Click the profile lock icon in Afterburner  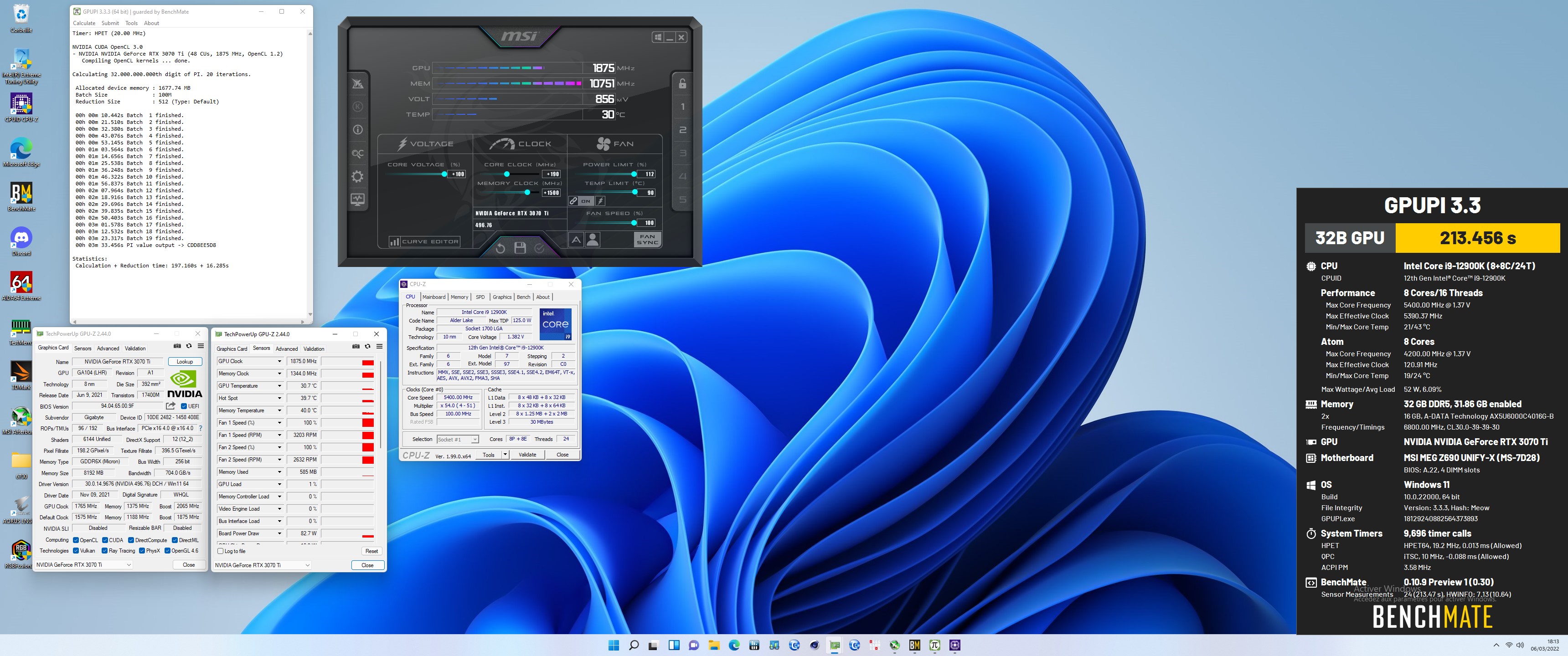[x=682, y=83]
